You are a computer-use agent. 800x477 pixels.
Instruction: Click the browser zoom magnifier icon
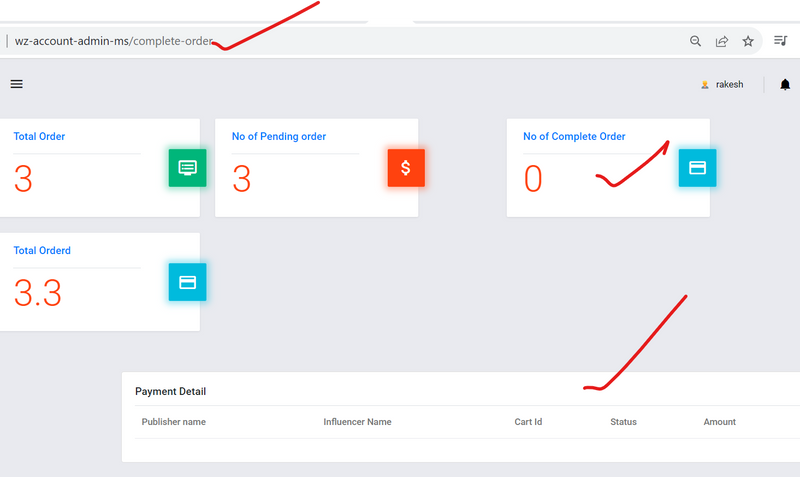[x=695, y=41]
